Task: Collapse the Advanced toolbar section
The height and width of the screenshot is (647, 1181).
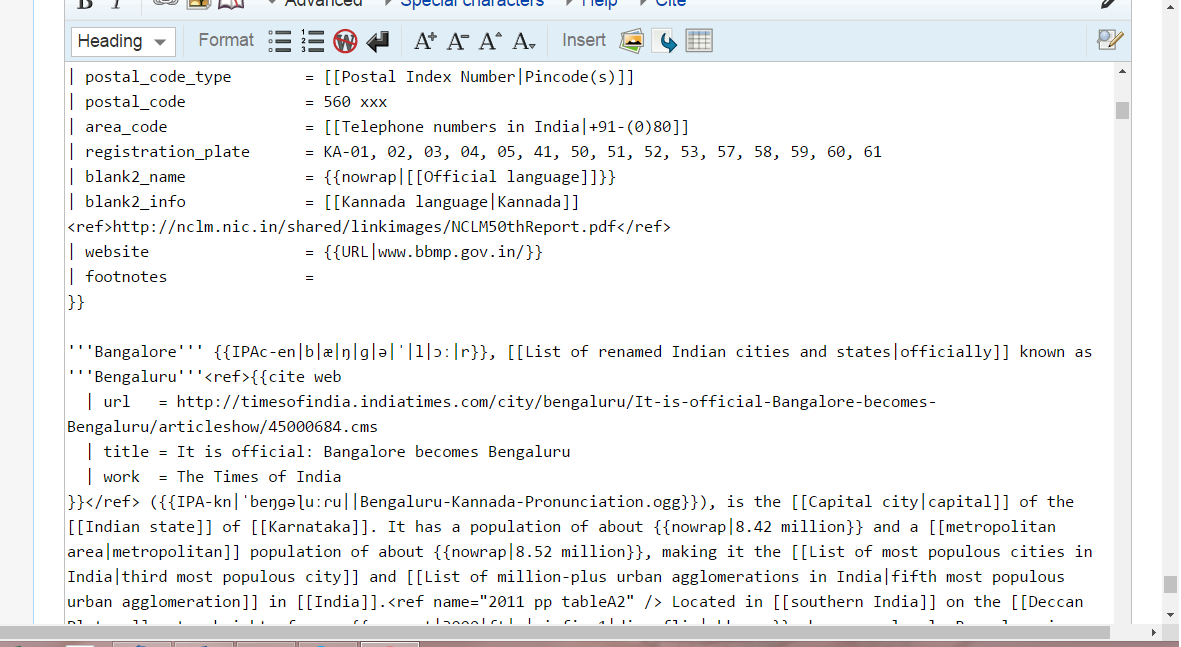Action: [322, 3]
